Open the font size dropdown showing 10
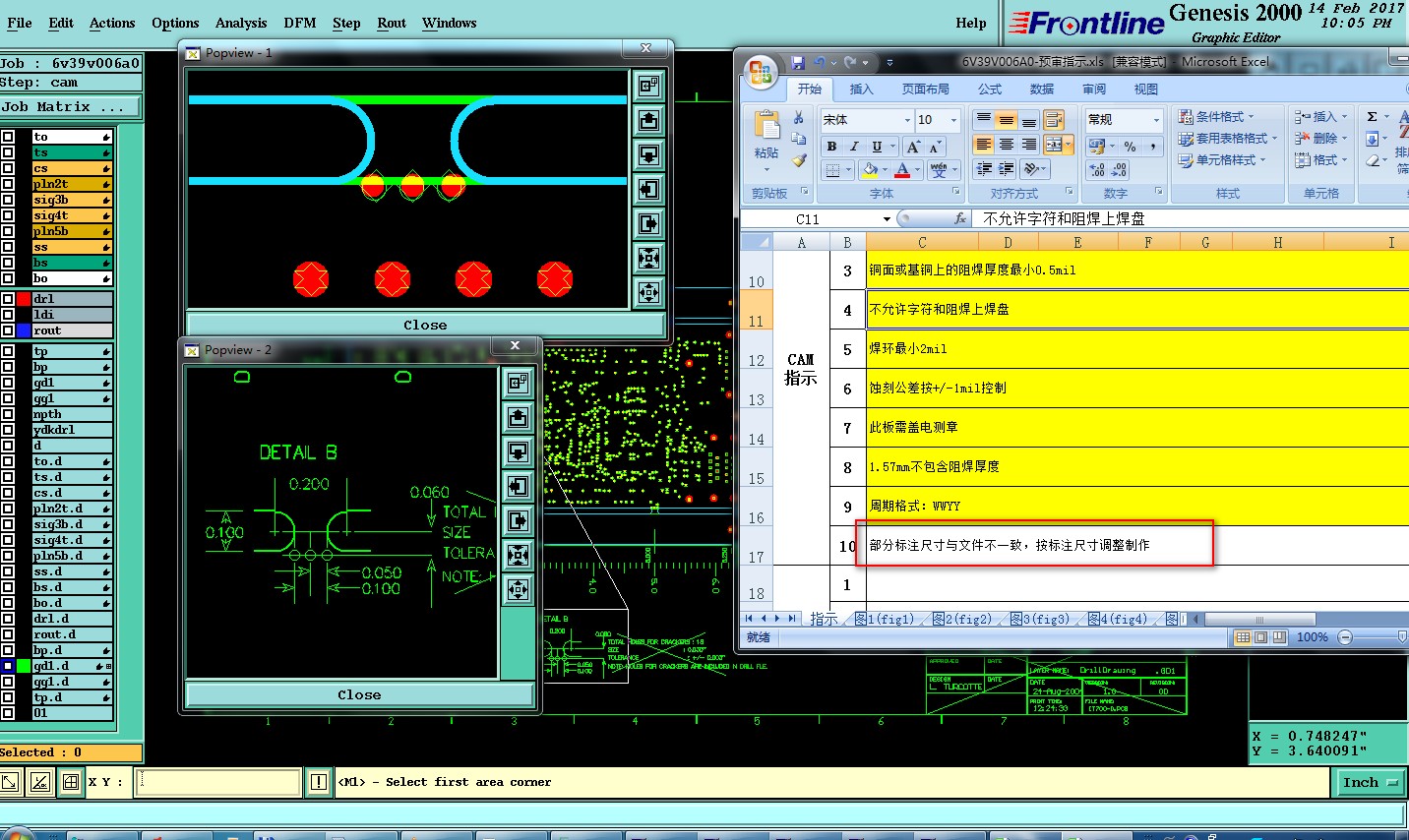Viewport: 1409px width, 840px height. tap(953, 120)
